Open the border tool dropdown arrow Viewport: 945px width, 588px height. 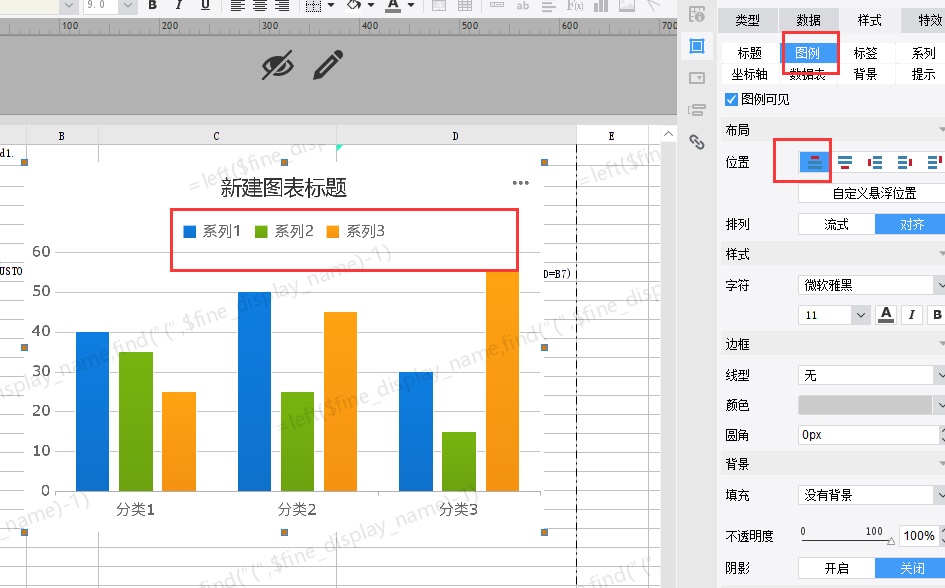(x=331, y=5)
